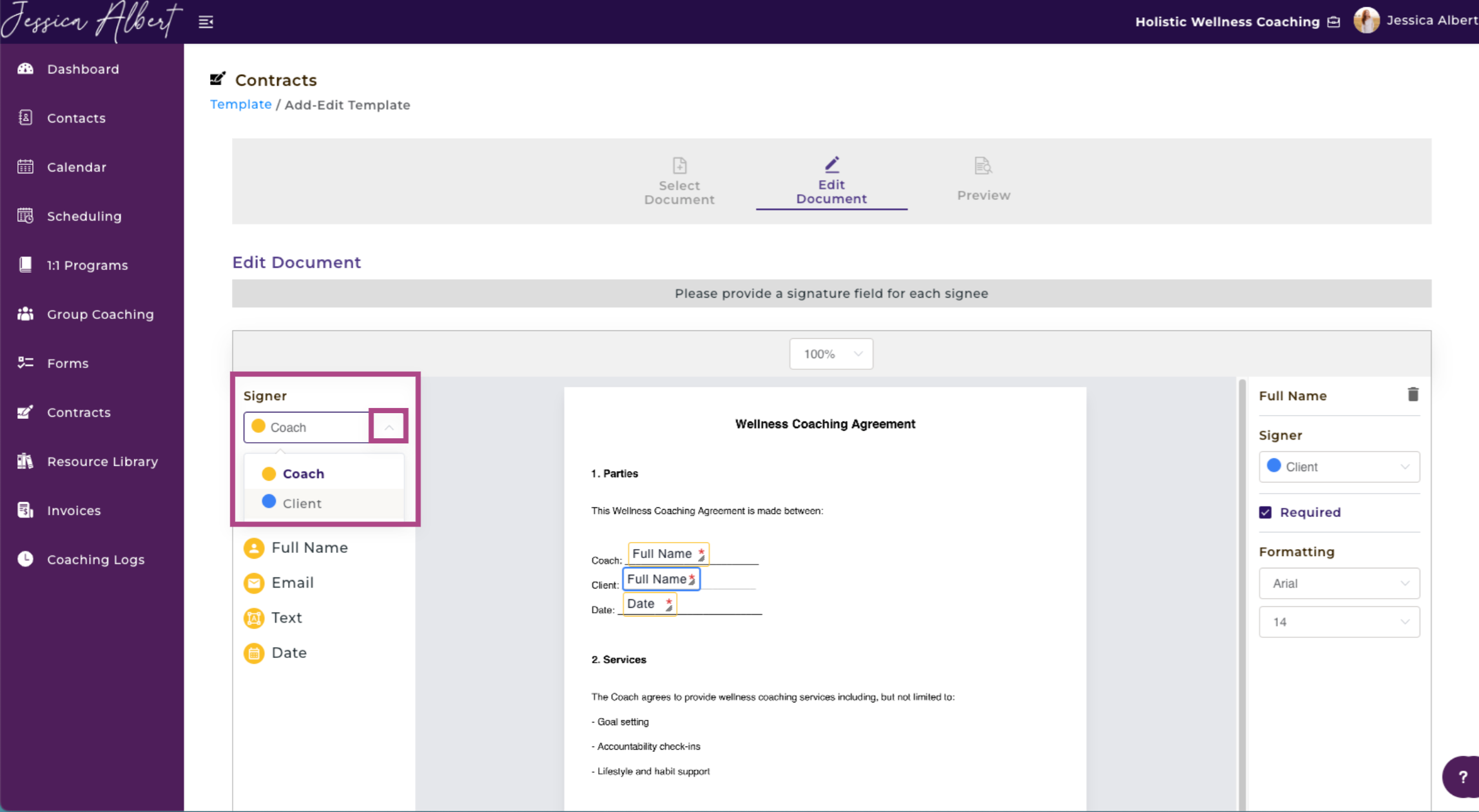Viewport: 1479px width, 812px height.
Task: Choose Coach option in Signer list
Action: [324, 474]
